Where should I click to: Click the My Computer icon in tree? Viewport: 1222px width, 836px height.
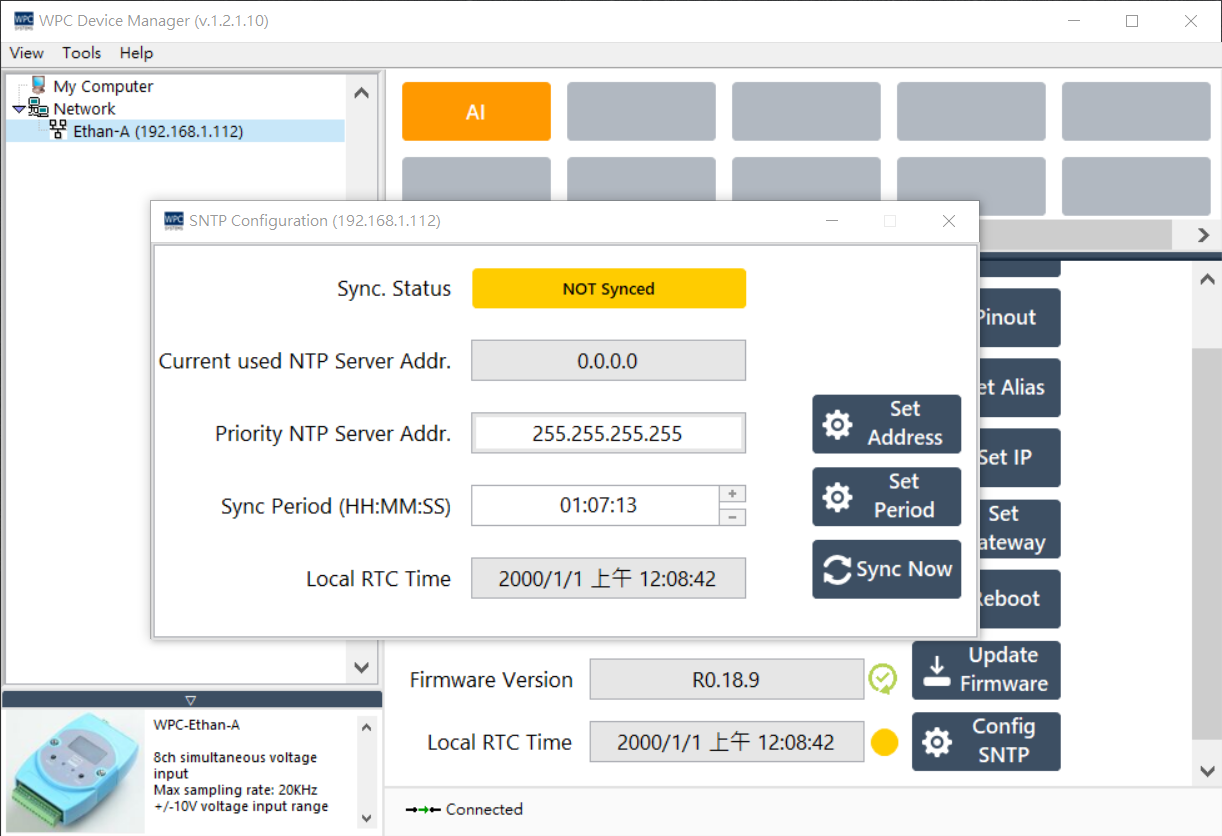(x=39, y=86)
